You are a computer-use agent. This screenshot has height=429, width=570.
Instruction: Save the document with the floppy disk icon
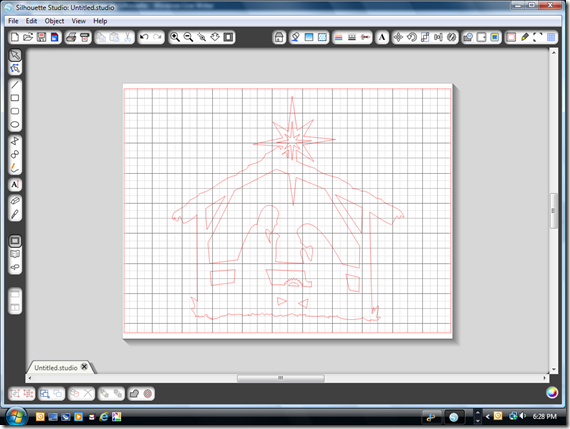coord(41,37)
